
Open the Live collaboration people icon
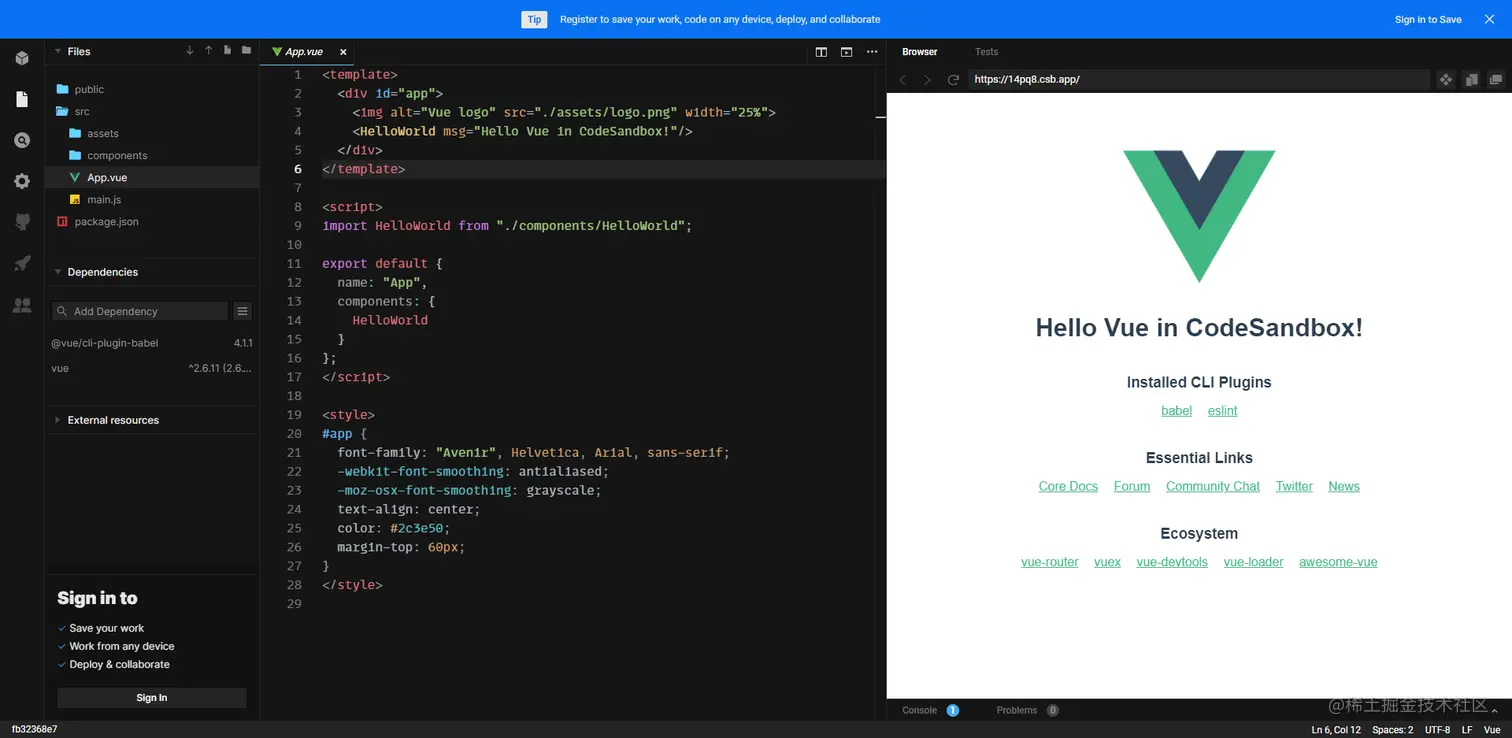[x=22, y=305]
